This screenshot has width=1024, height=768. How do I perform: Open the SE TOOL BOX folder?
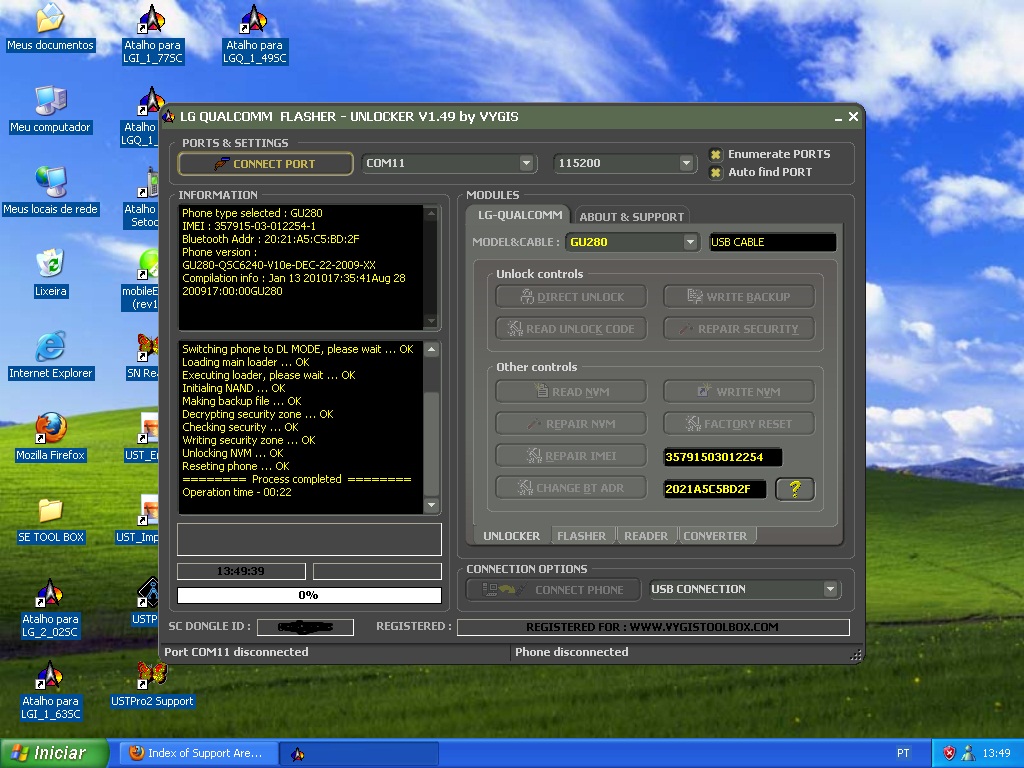click(x=50, y=512)
